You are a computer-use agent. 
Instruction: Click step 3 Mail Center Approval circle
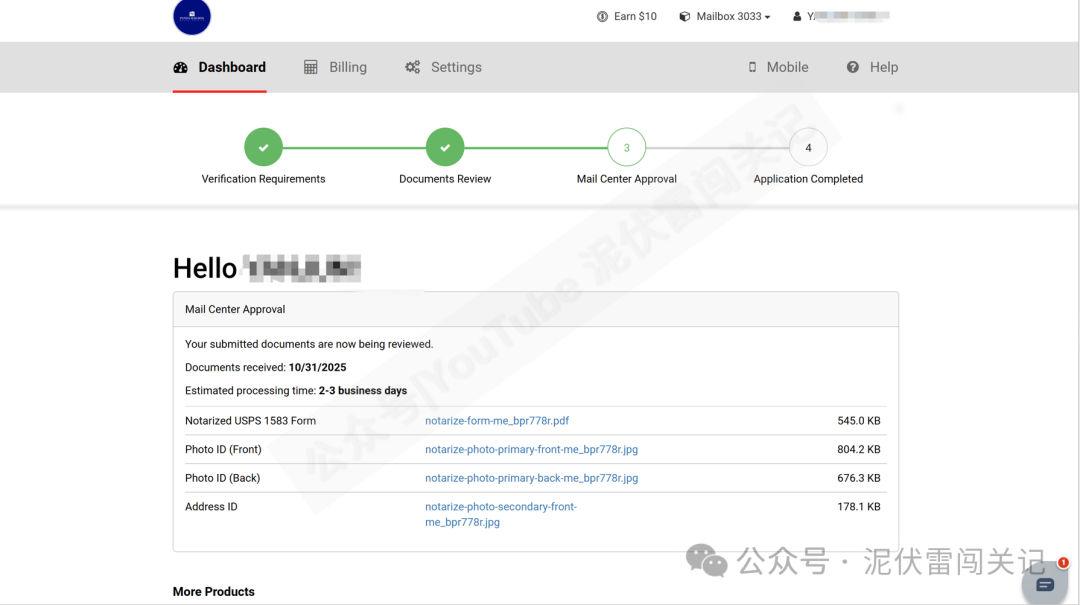pos(627,147)
